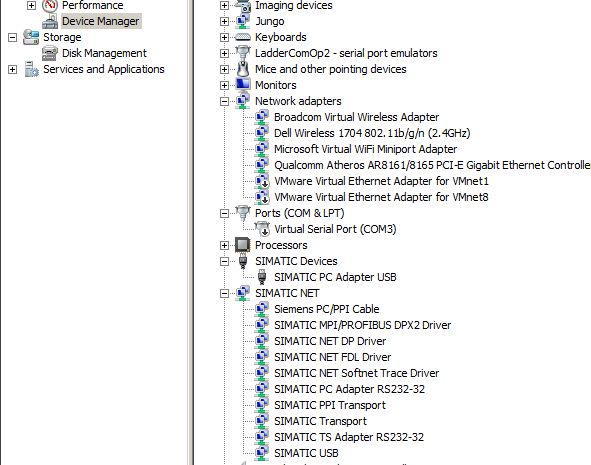Select Device Manager in the left tree
Screen dimensions: 591x465
[x=101, y=21]
